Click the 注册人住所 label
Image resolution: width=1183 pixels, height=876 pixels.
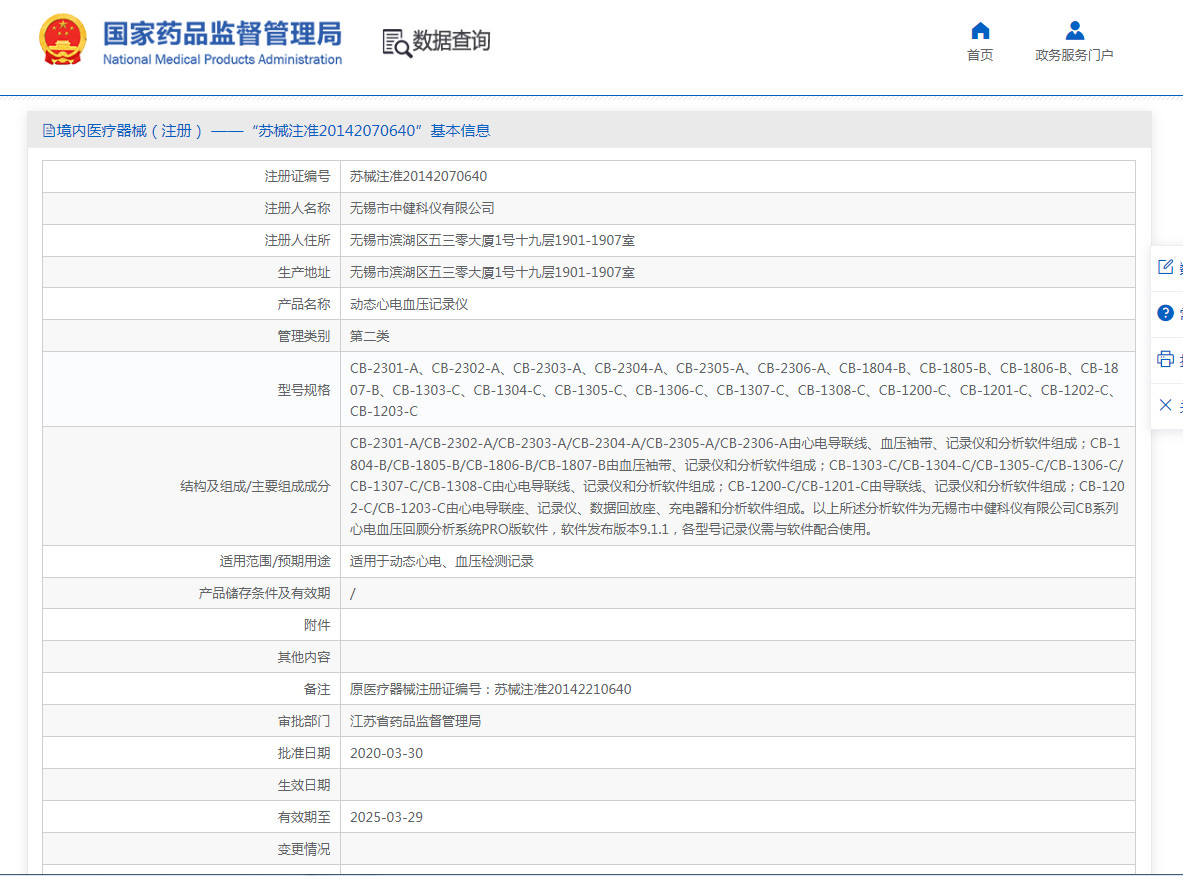297,240
